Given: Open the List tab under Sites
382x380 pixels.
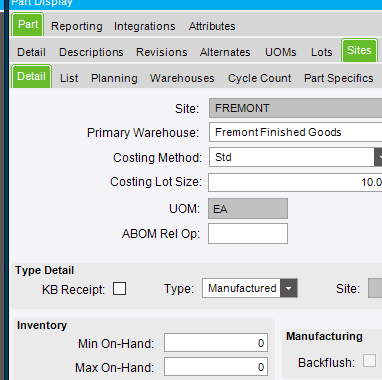Looking at the screenshot, I should (x=69, y=78).
